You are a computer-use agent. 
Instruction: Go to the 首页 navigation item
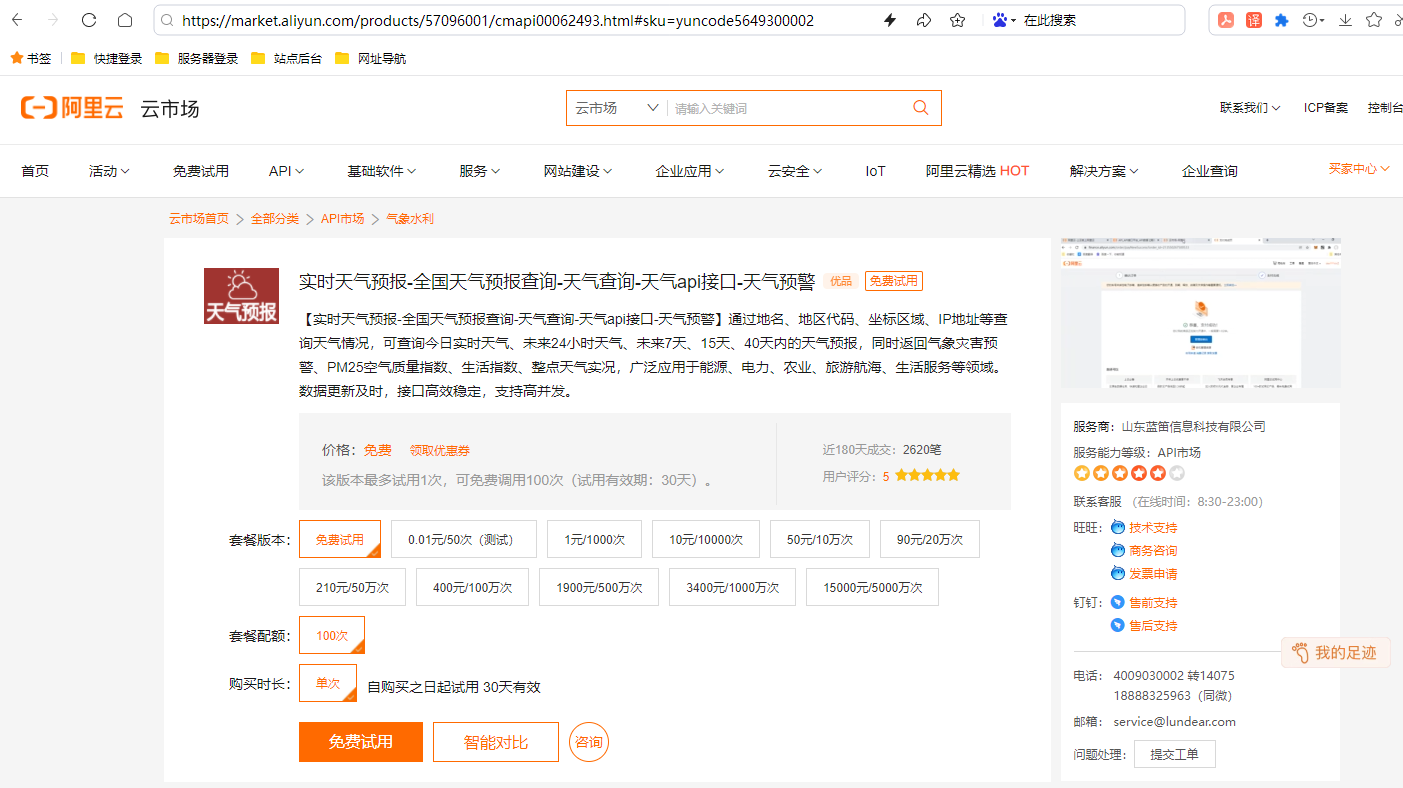[x=35, y=171]
